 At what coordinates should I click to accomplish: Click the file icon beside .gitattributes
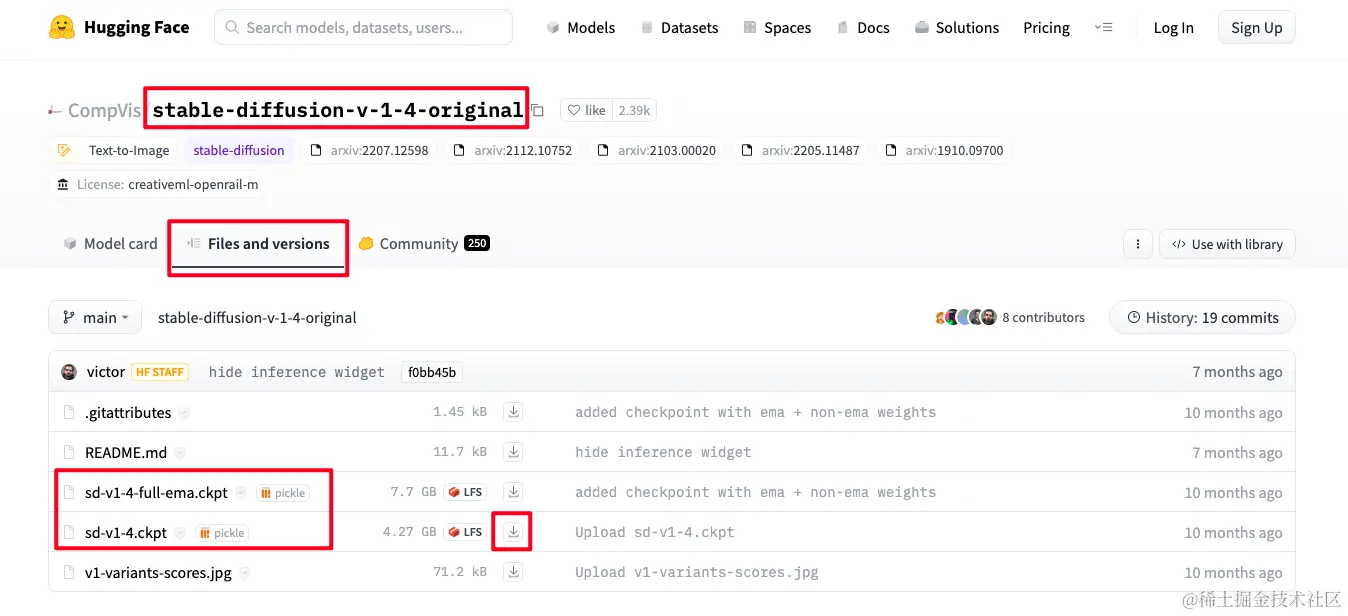pos(69,413)
